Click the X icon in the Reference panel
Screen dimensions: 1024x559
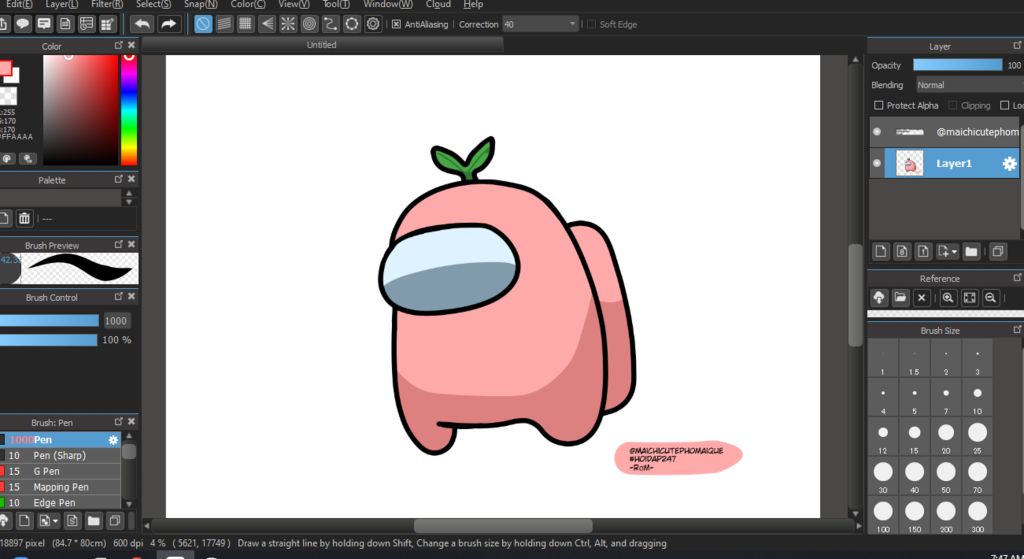921,298
